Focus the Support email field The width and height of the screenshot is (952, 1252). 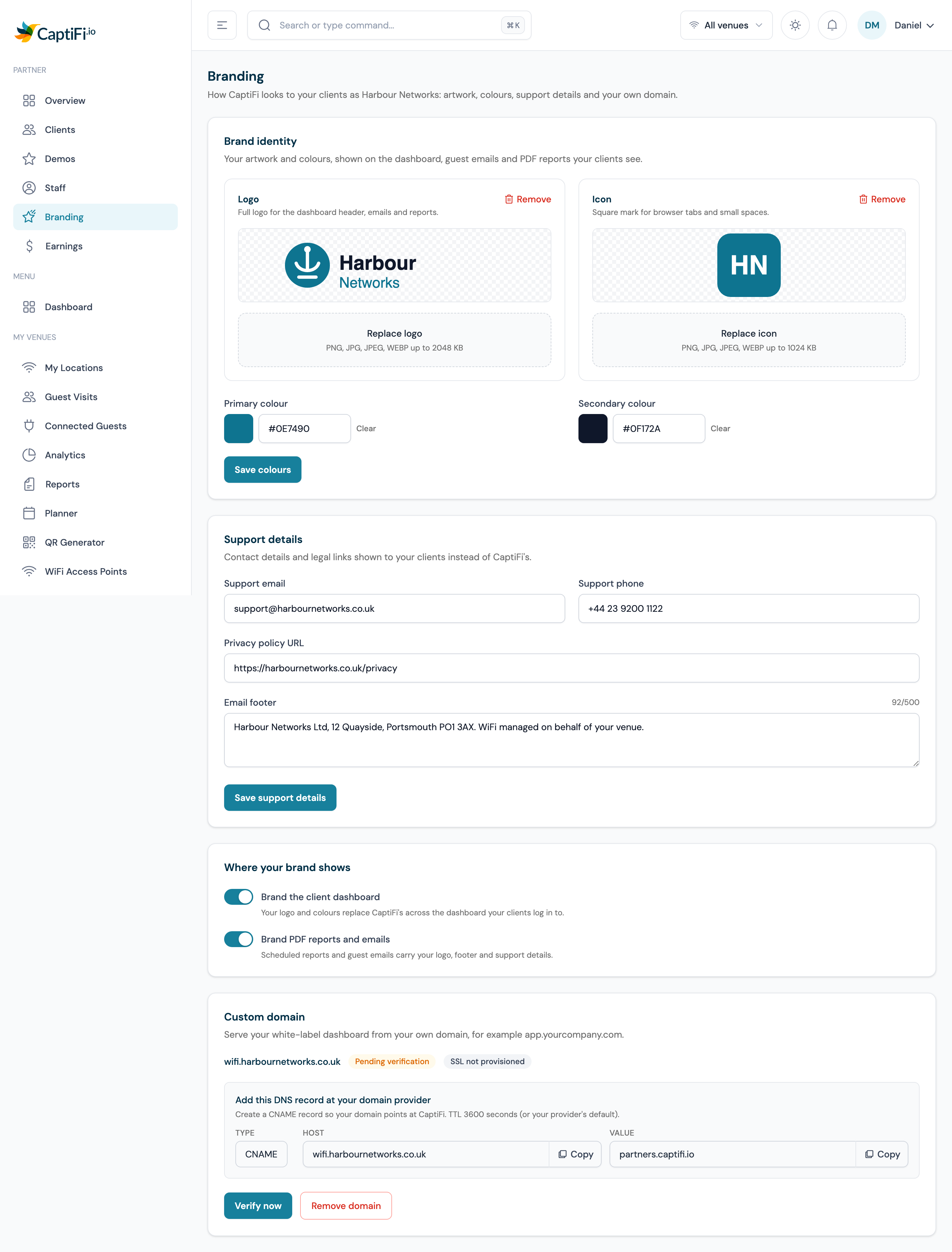click(394, 609)
